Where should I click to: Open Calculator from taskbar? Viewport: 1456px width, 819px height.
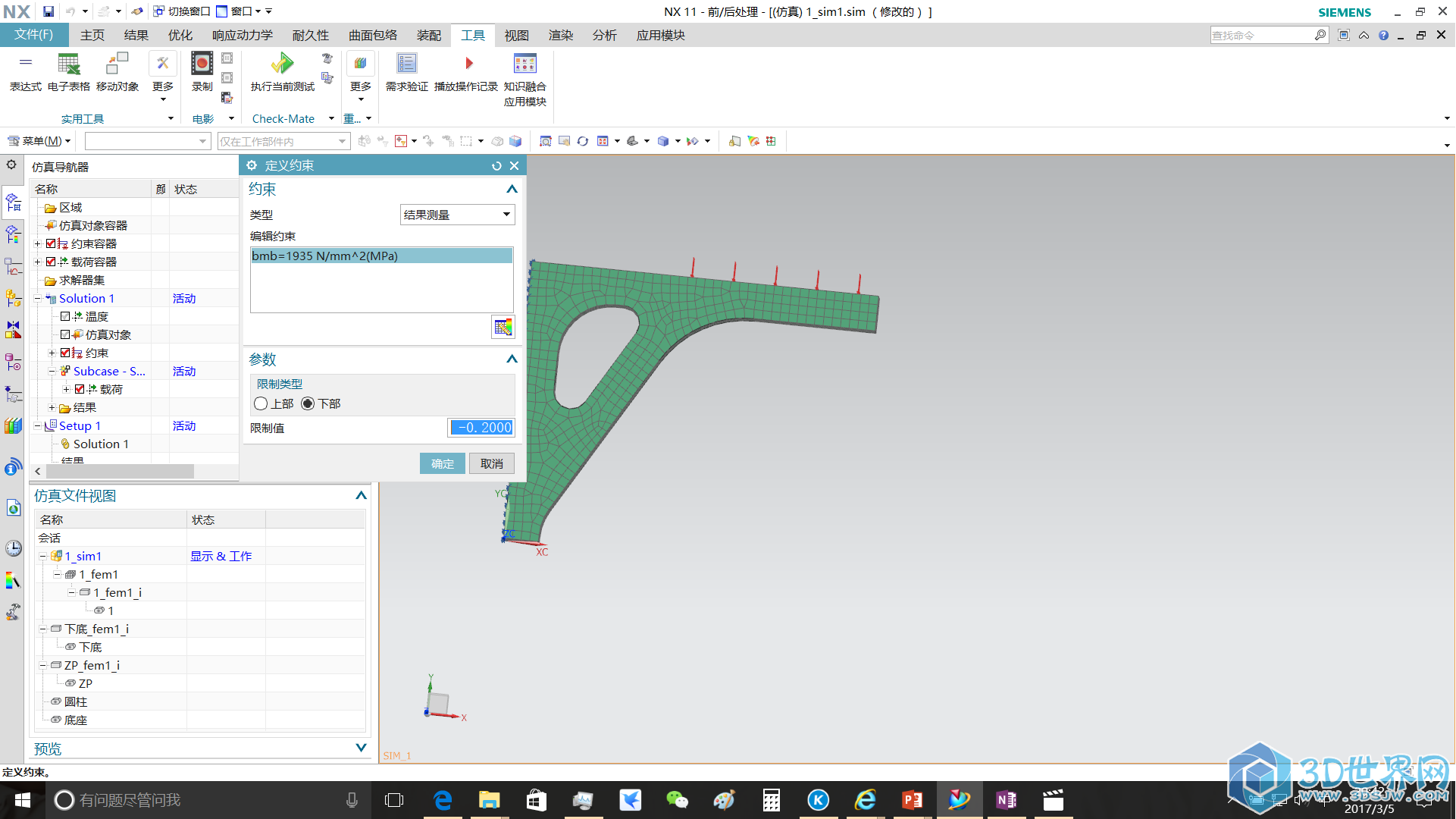(771, 800)
